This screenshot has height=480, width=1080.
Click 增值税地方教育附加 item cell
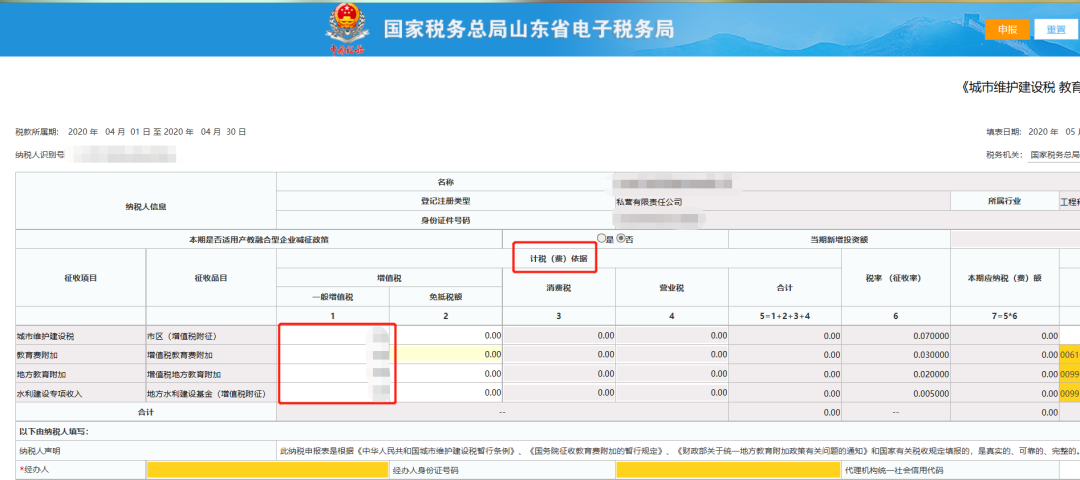211,374
